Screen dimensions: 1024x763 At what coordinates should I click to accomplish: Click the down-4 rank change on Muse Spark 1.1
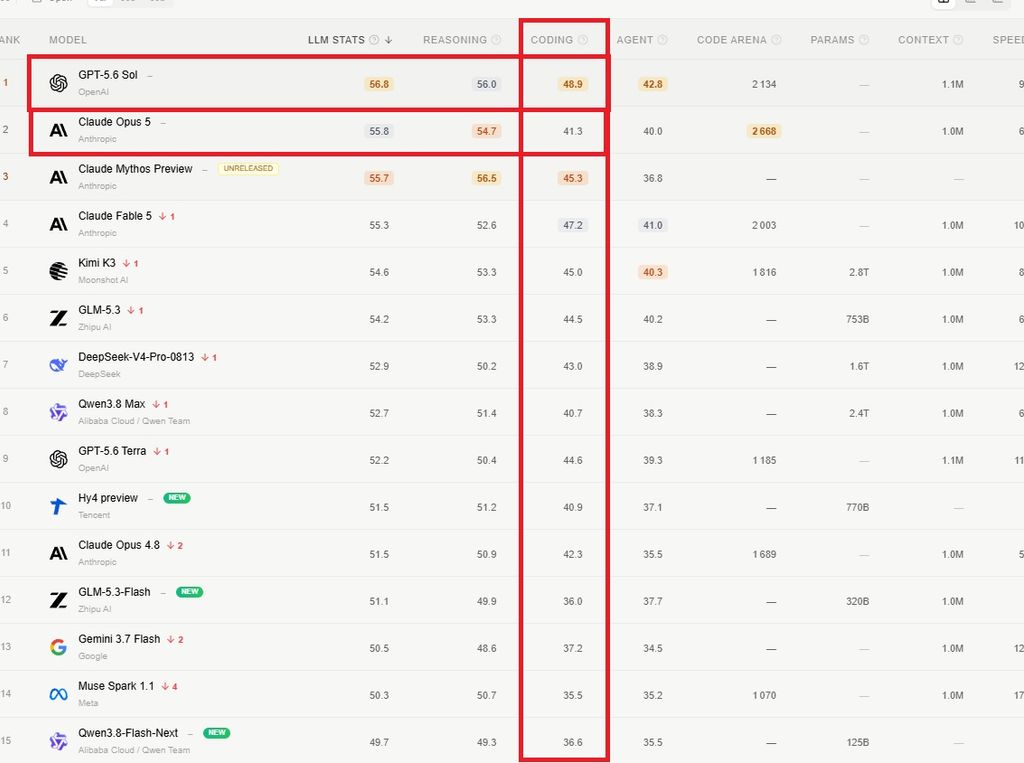point(170,686)
